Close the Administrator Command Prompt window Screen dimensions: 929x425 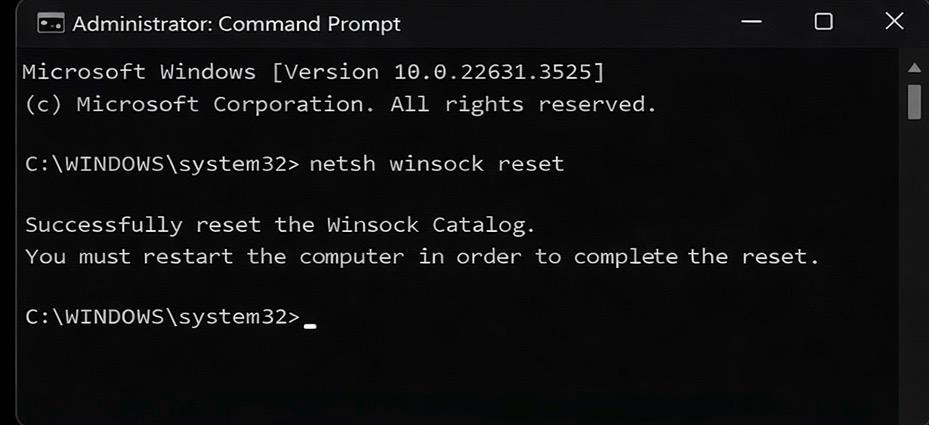click(893, 22)
